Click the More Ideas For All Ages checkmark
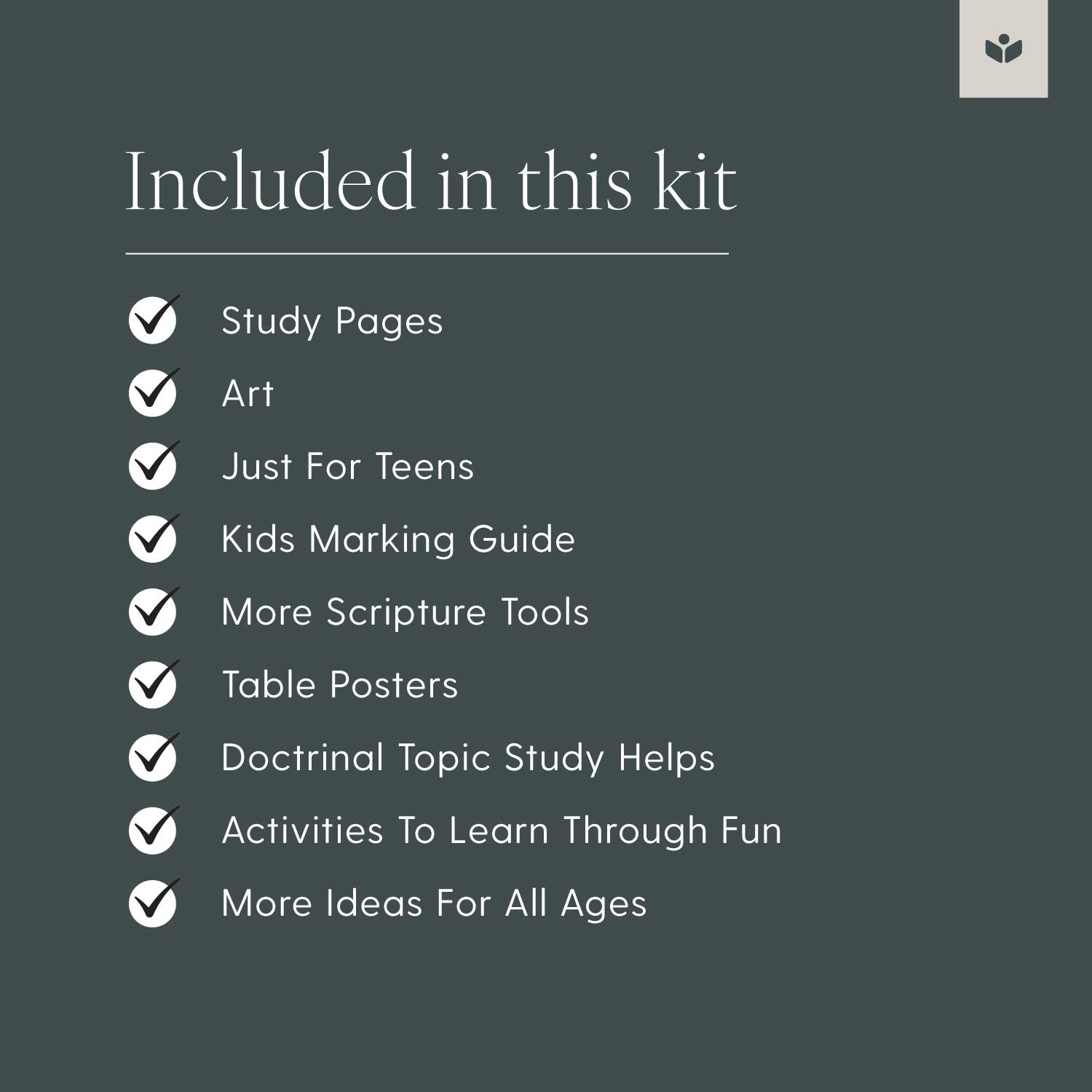The image size is (1092, 1092). click(153, 903)
